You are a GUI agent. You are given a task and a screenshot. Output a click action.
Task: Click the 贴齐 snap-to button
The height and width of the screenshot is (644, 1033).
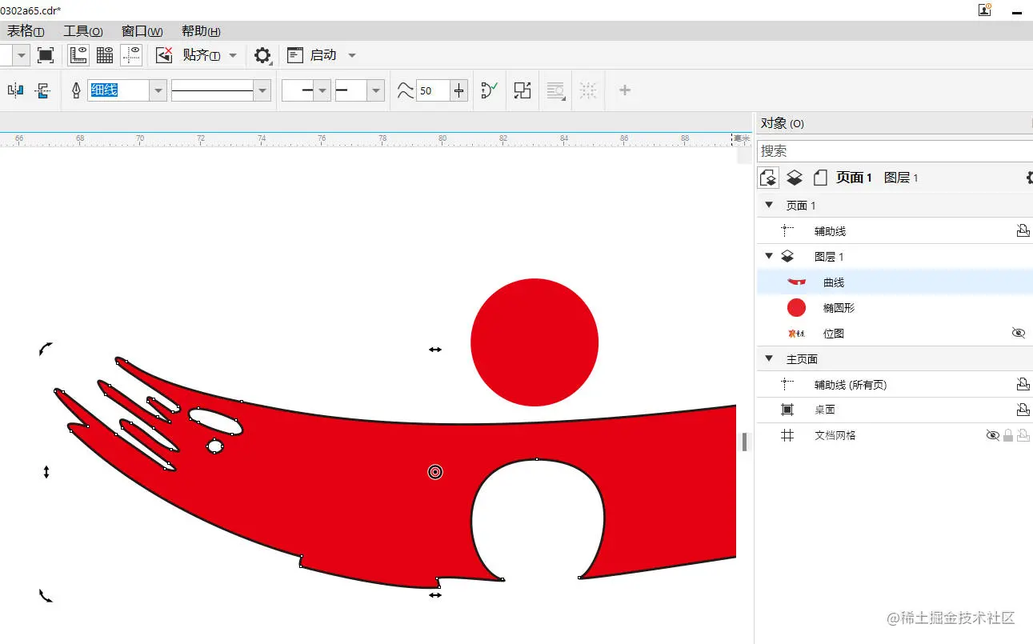pos(201,55)
